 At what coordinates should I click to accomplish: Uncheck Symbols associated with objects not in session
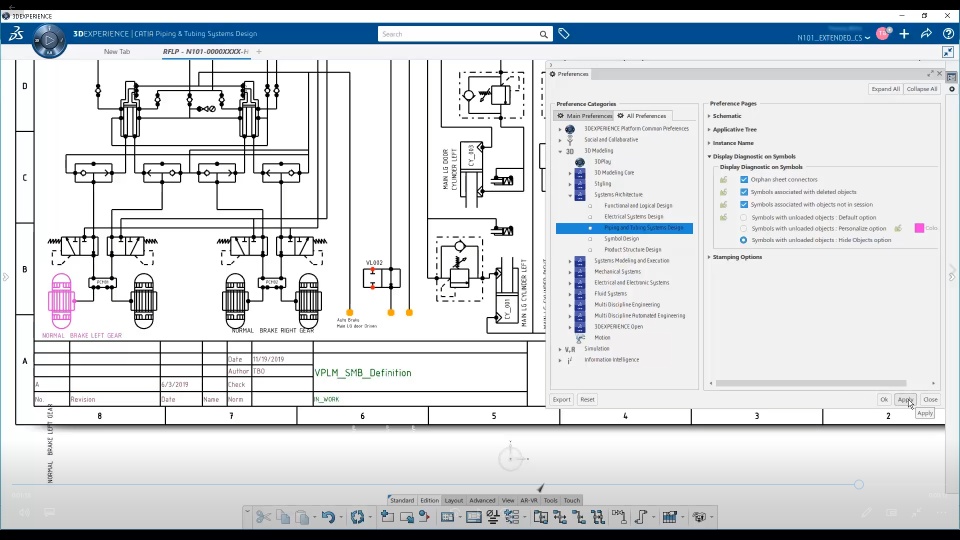(x=744, y=204)
